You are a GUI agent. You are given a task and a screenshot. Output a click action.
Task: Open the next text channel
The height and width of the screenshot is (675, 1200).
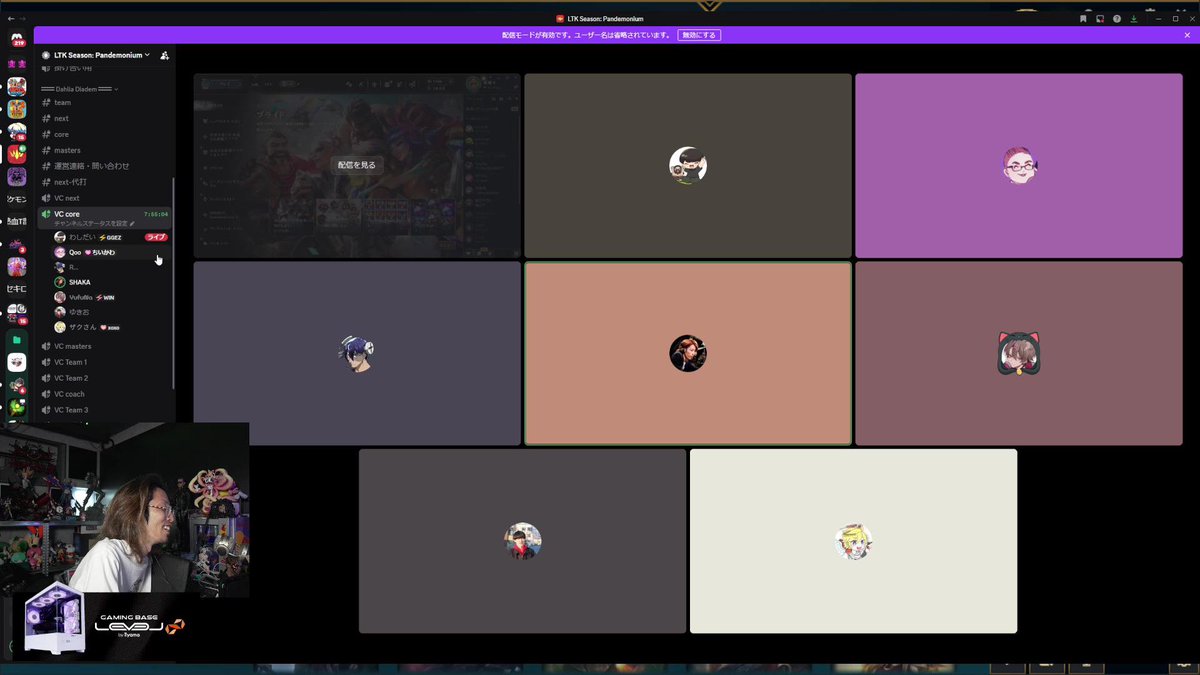coord(105,118)
